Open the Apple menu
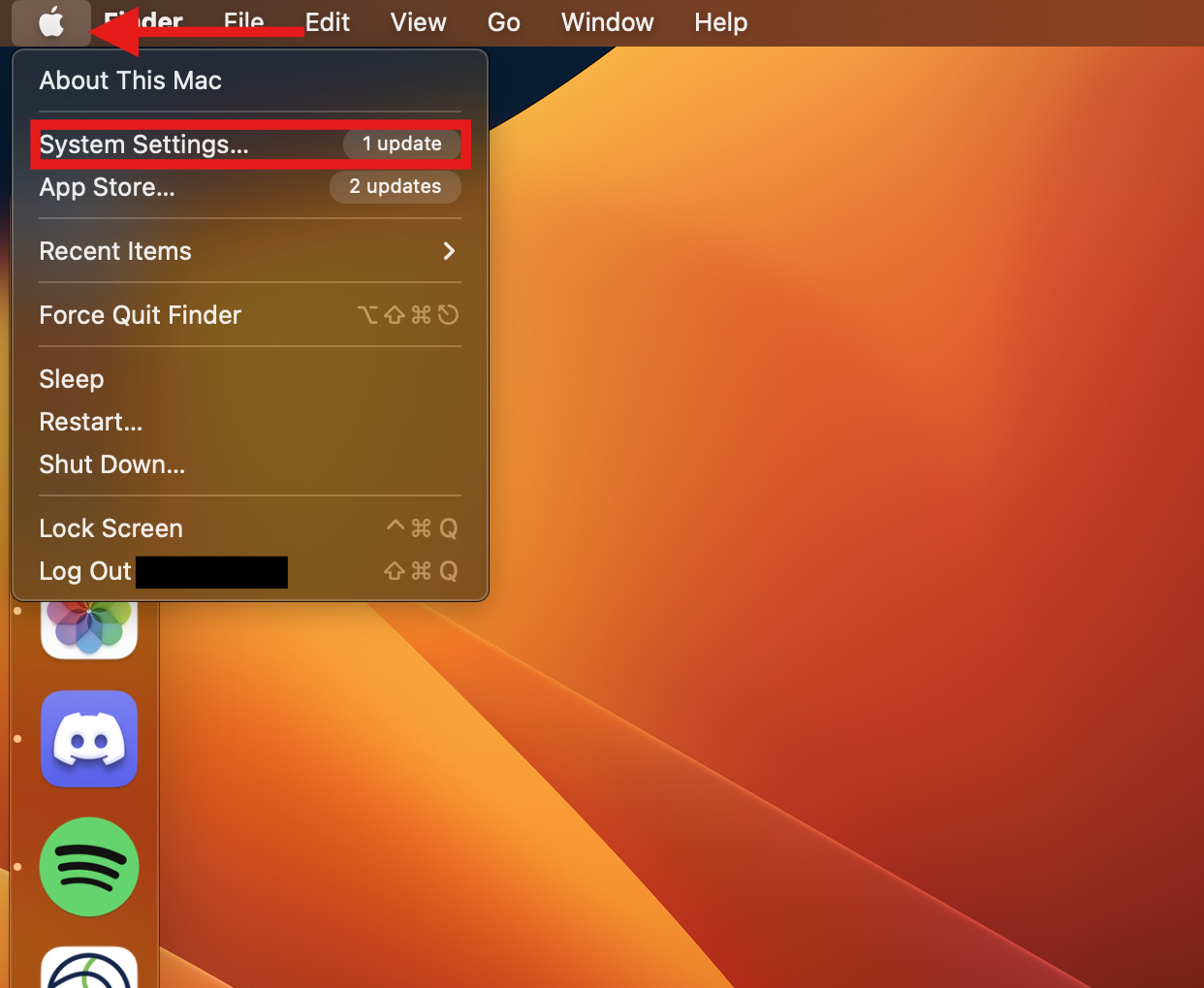The image size is (1204, 988). pyautogui.click(x=50, y=22)
